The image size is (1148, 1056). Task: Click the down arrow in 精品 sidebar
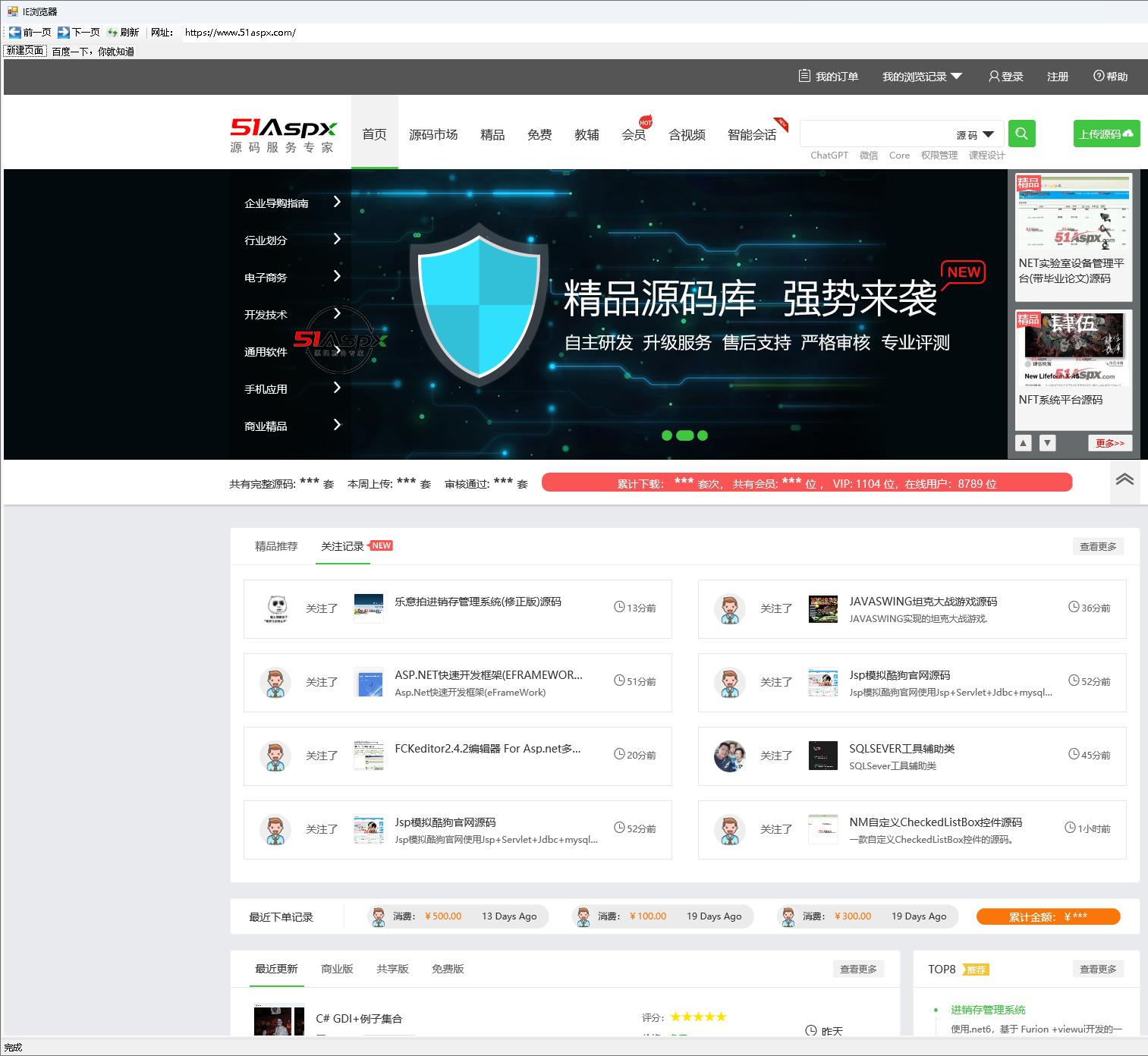(1048, 443)
